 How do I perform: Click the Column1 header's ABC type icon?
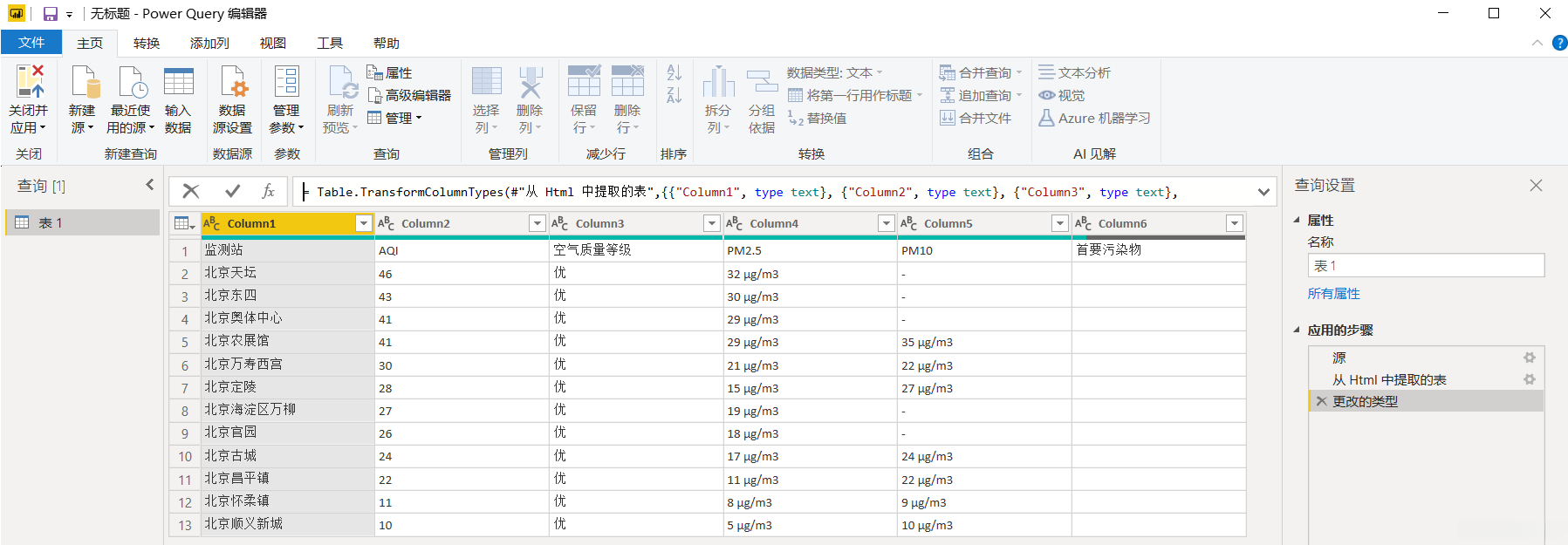(x=212, y=224)
